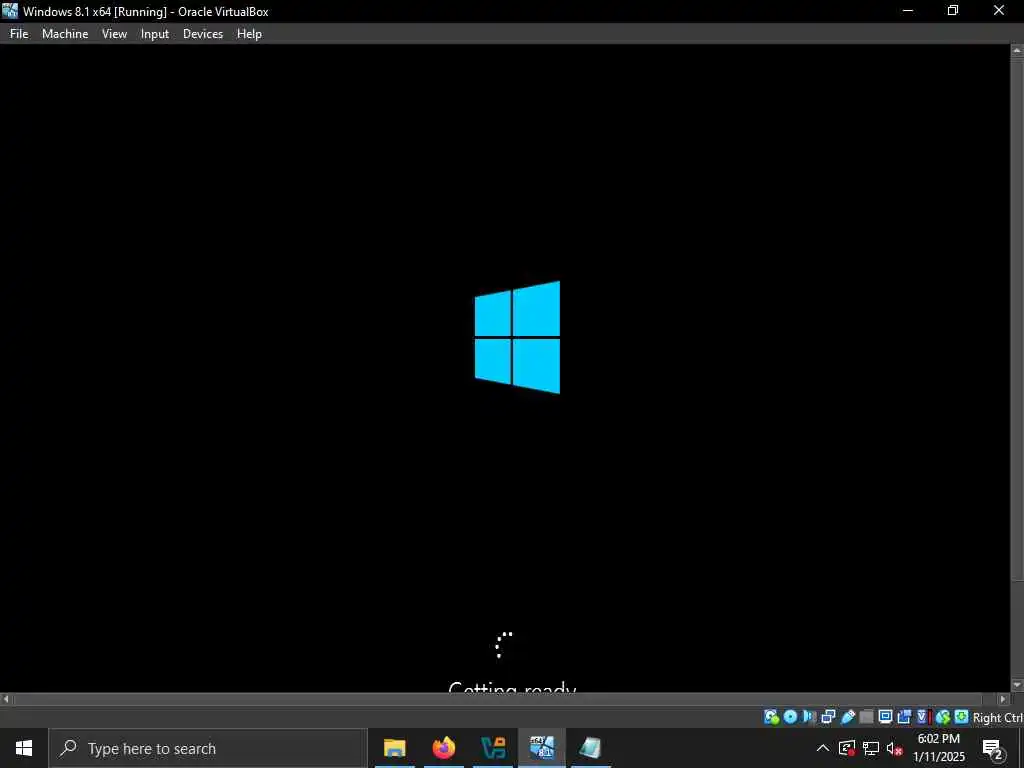1024x768 pixels.
Task: Click the muted volume tray icon
Action: 895,748
